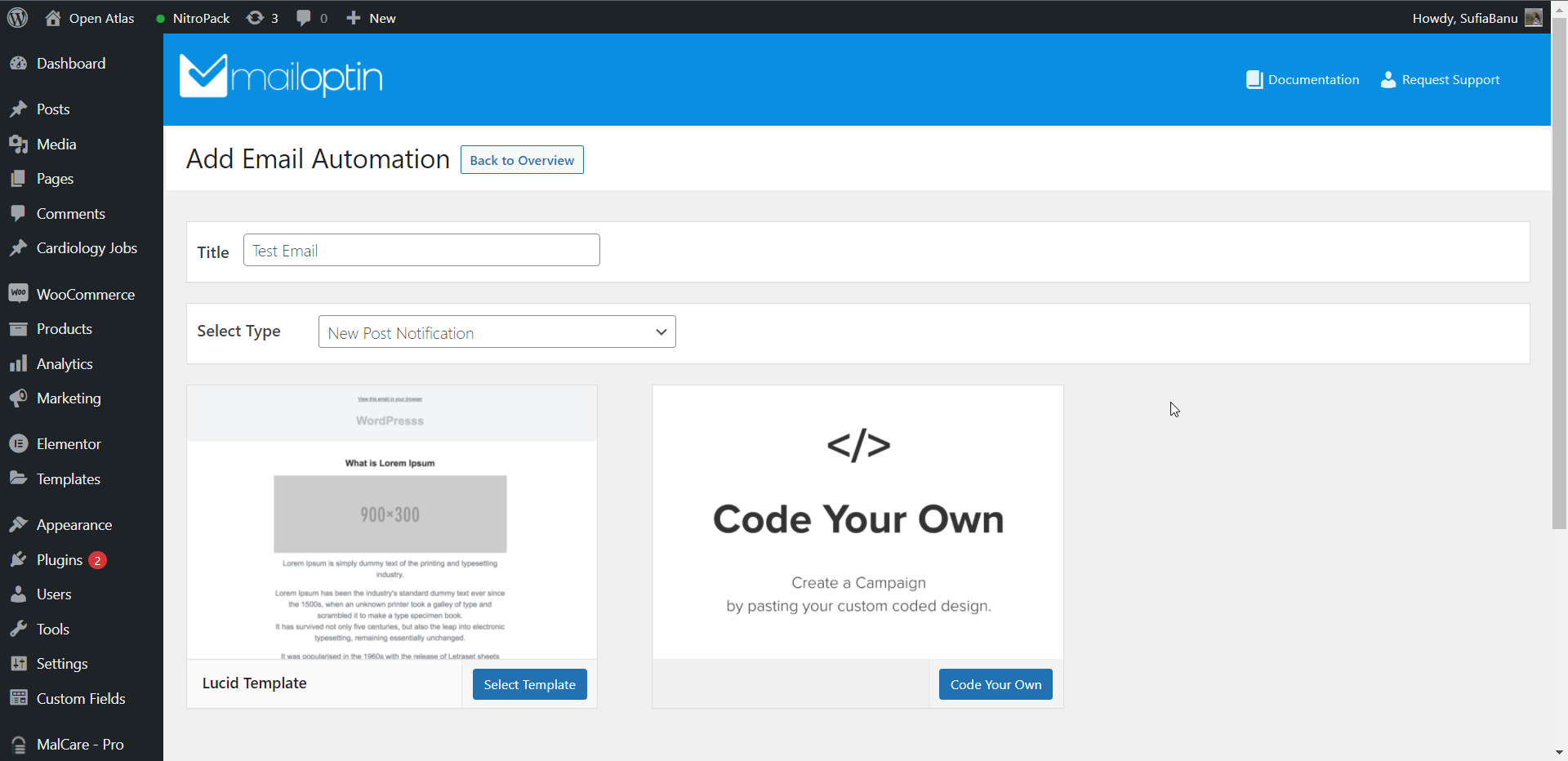Click the Code Your Own preview card
The width and height of the screenshot is (1568, 761).
857,523
